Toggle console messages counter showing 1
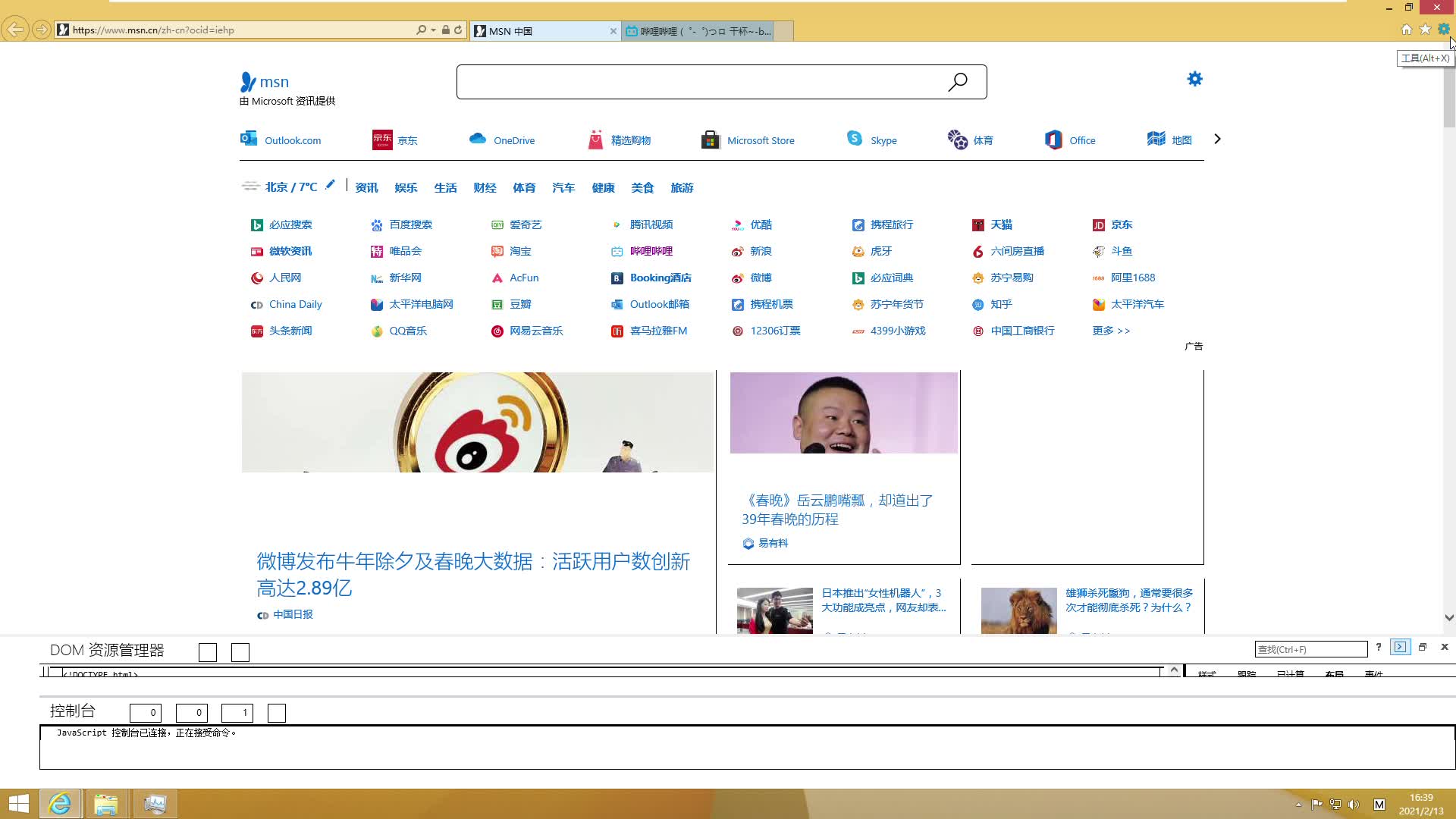This screenshot has height=819, width=1456. pyautogui.click(x=237, y=713)
